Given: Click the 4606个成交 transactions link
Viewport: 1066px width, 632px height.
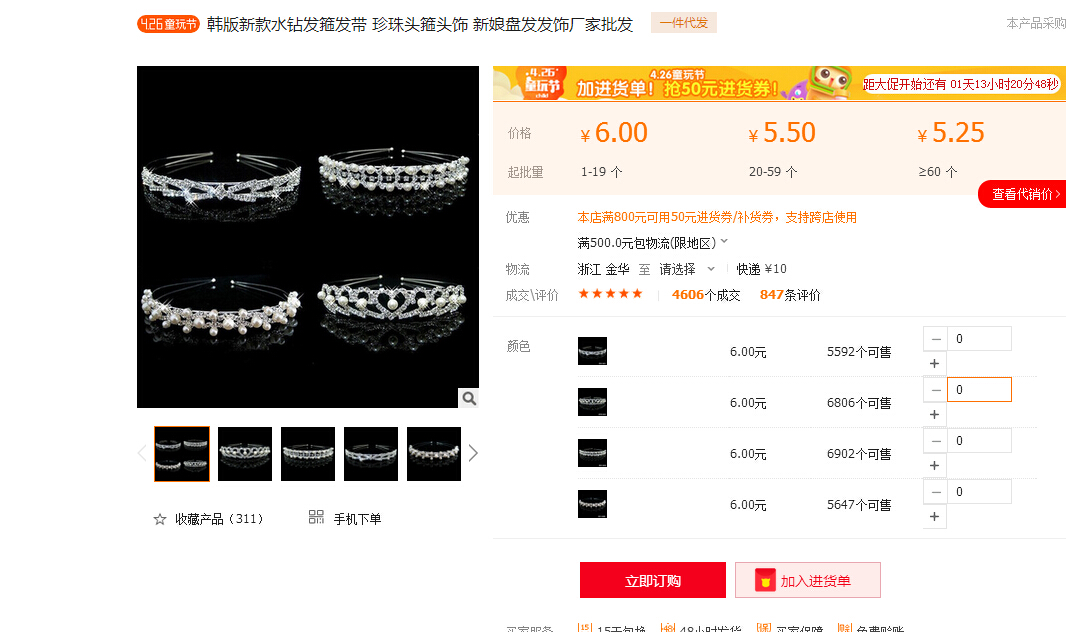Looking at the screenshot, I should pyautogui.click(x=706, y=295).
